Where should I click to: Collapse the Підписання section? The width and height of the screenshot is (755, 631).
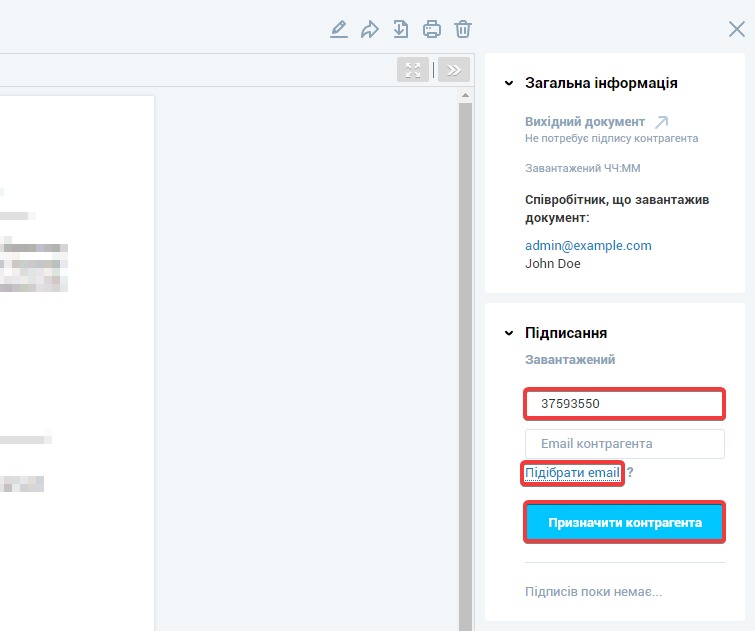tap(509, 333)
